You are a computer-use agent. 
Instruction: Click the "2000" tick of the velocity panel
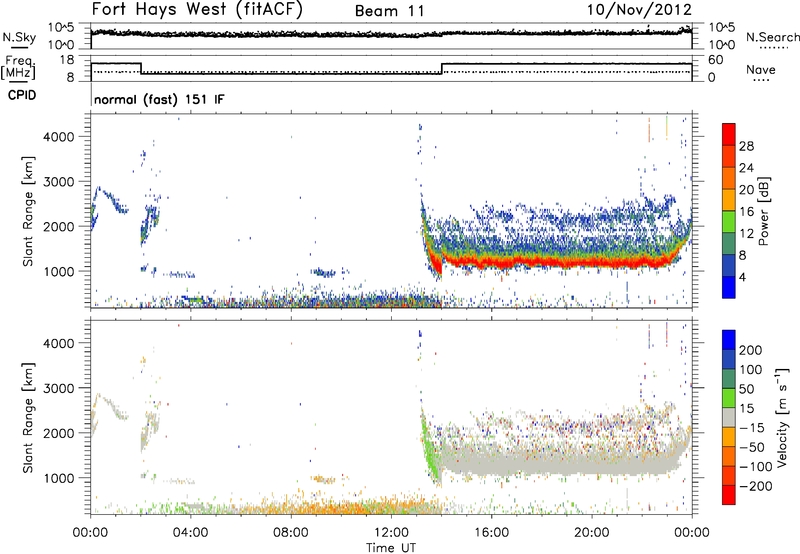coord(58,433)
